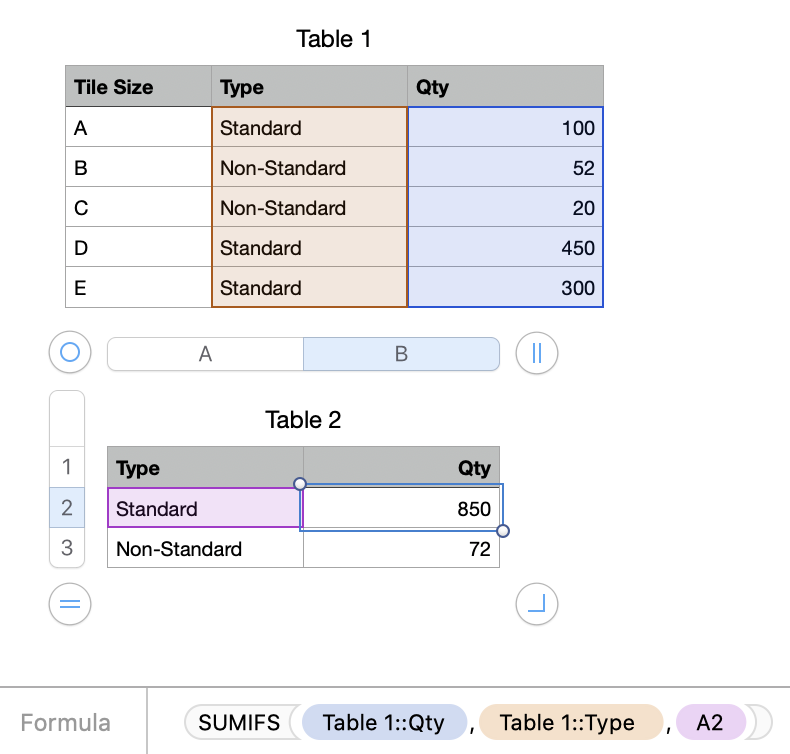Click the cell showing 72

pos(401,549)
